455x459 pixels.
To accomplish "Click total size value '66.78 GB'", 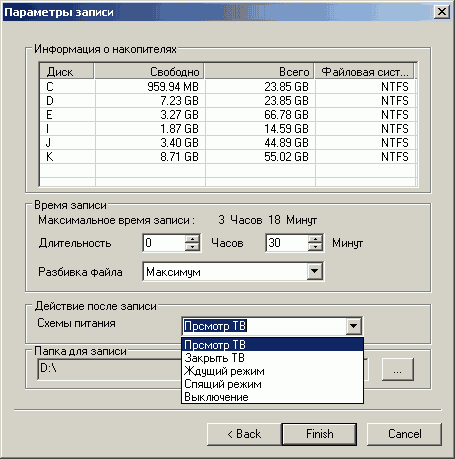I will (x=286, y=115).
